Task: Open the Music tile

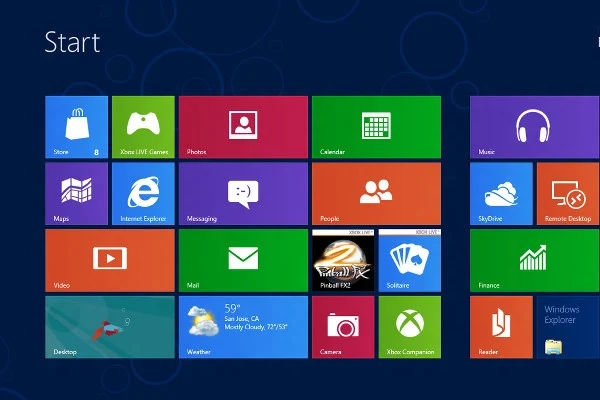Action: [535, 127]
